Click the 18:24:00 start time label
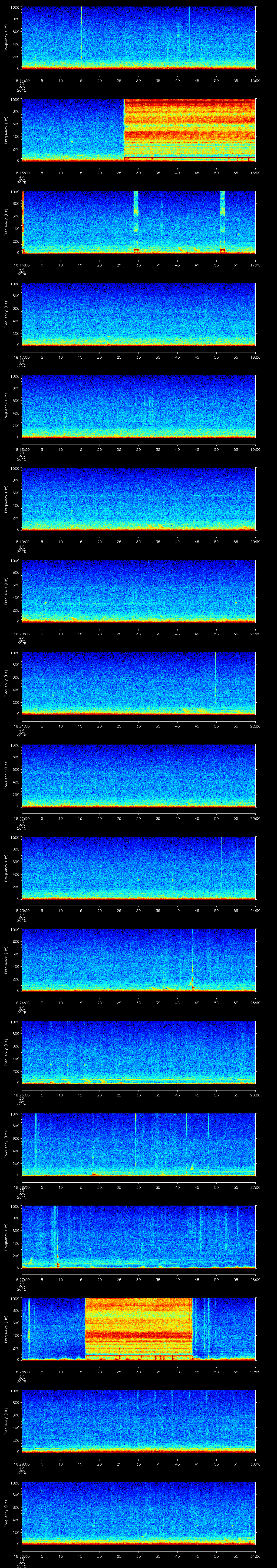Screen dimensions: 277x1568 tap(21, 1003)
